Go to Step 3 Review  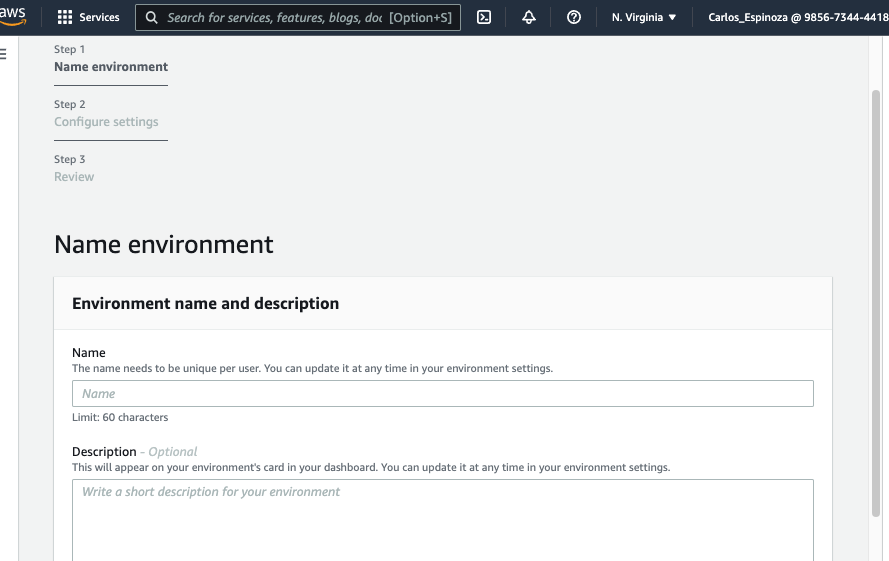click(74, 176)
